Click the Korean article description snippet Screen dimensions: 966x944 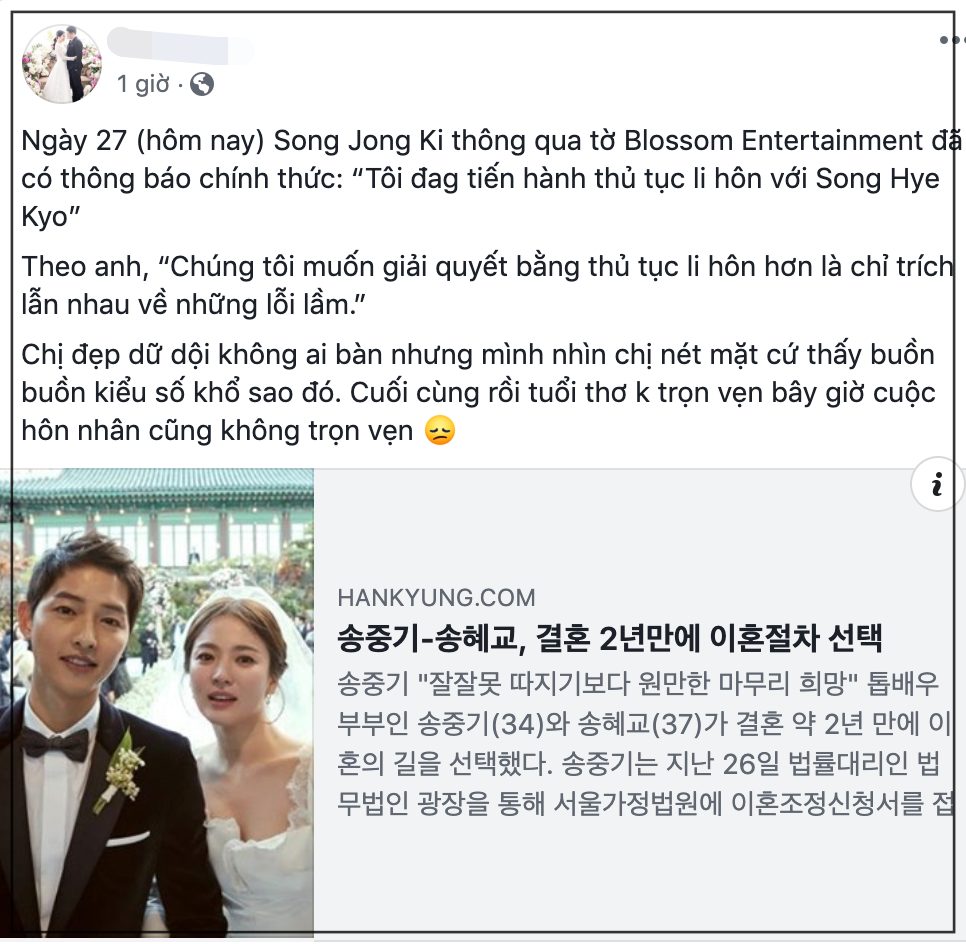644,743
